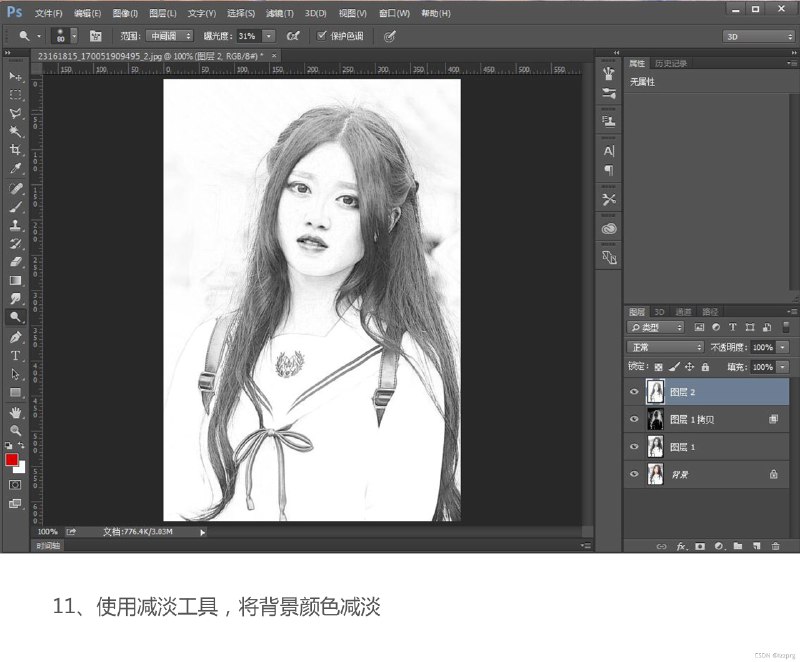Image resolution: width=800 pixels, height=662 pixels.
Task: Select the Horizontal Type tool
Action: tap(15, 354)
